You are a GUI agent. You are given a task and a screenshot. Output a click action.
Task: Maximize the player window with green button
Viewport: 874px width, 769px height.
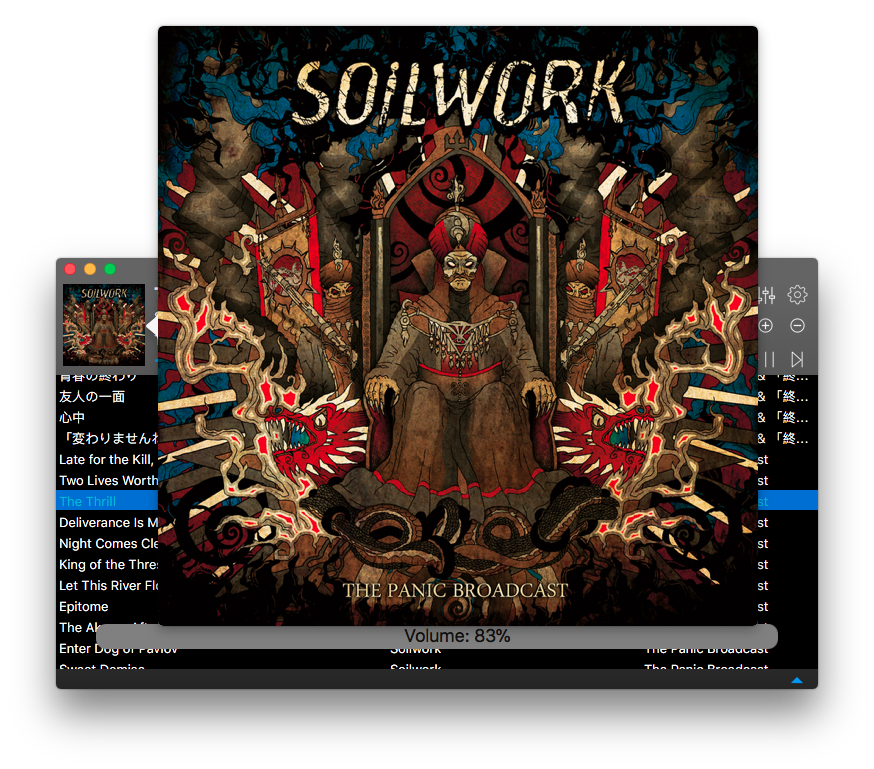[x=110, y=269]
